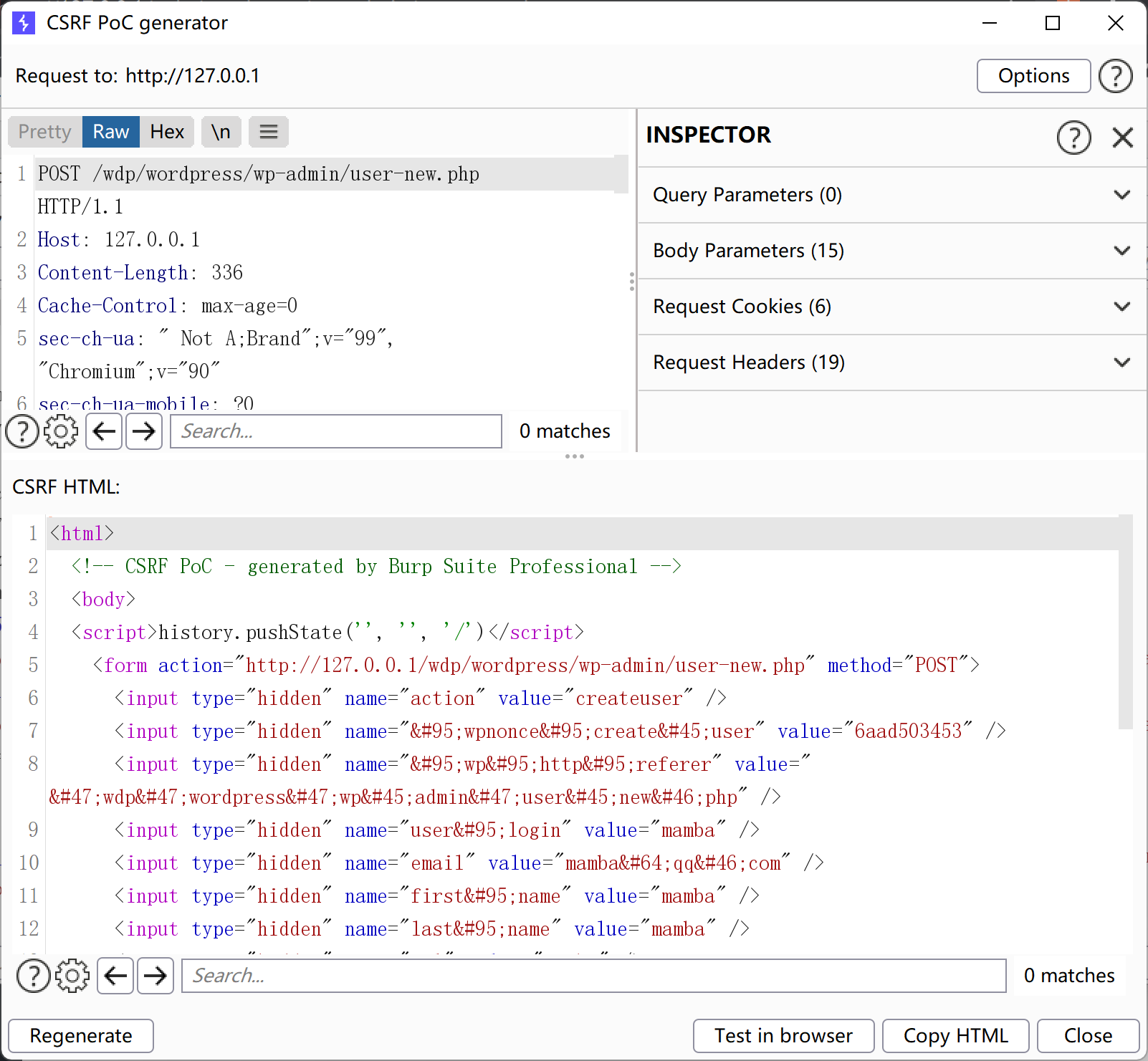Click the CSRF PoC comment line
Screen dimensions: 1148x1061
point(376,567)
